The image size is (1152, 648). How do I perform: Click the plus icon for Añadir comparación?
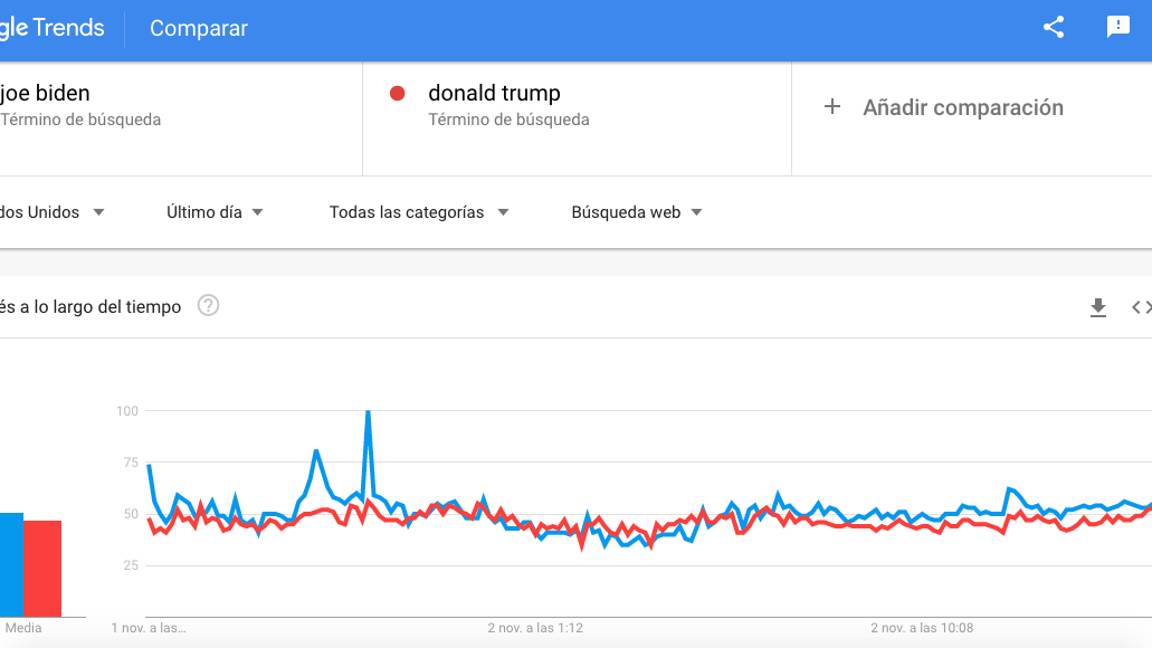pyautogui.click(x=832, y=107)
